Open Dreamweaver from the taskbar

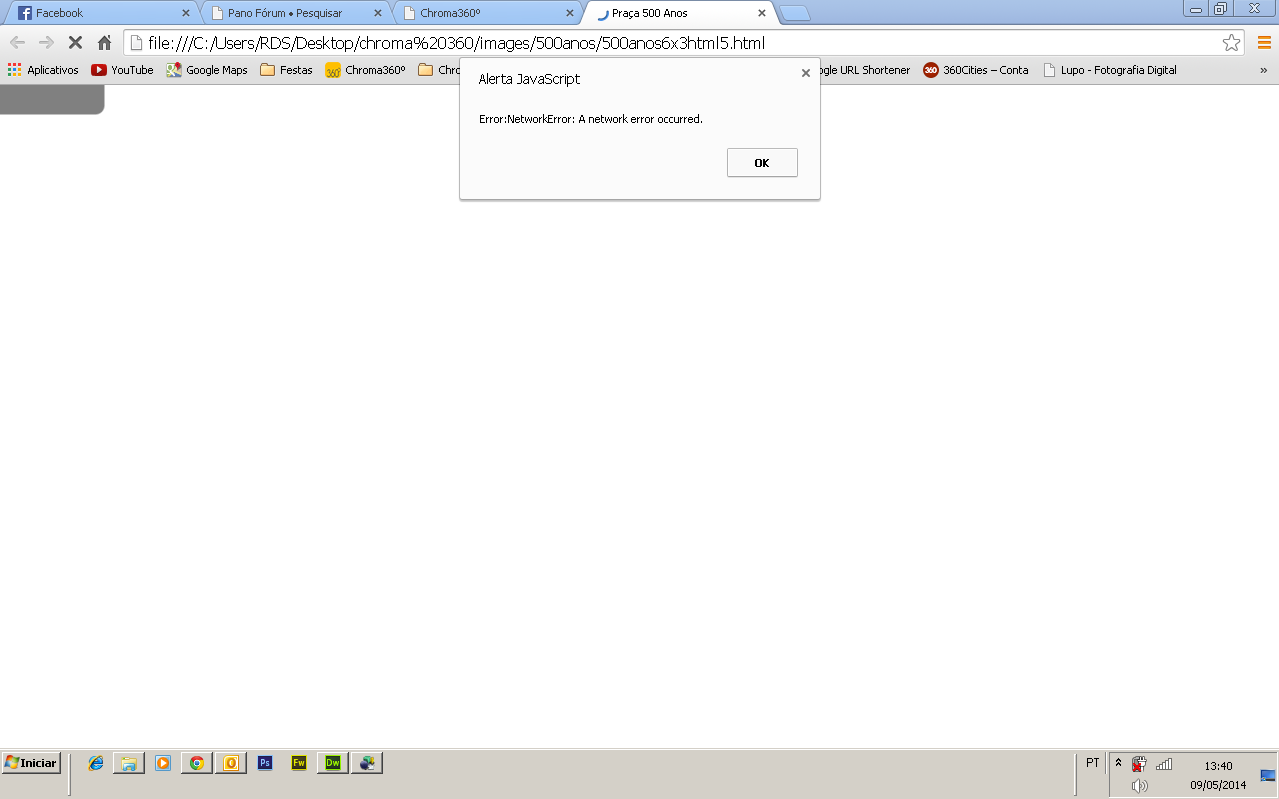coord(333,763)
